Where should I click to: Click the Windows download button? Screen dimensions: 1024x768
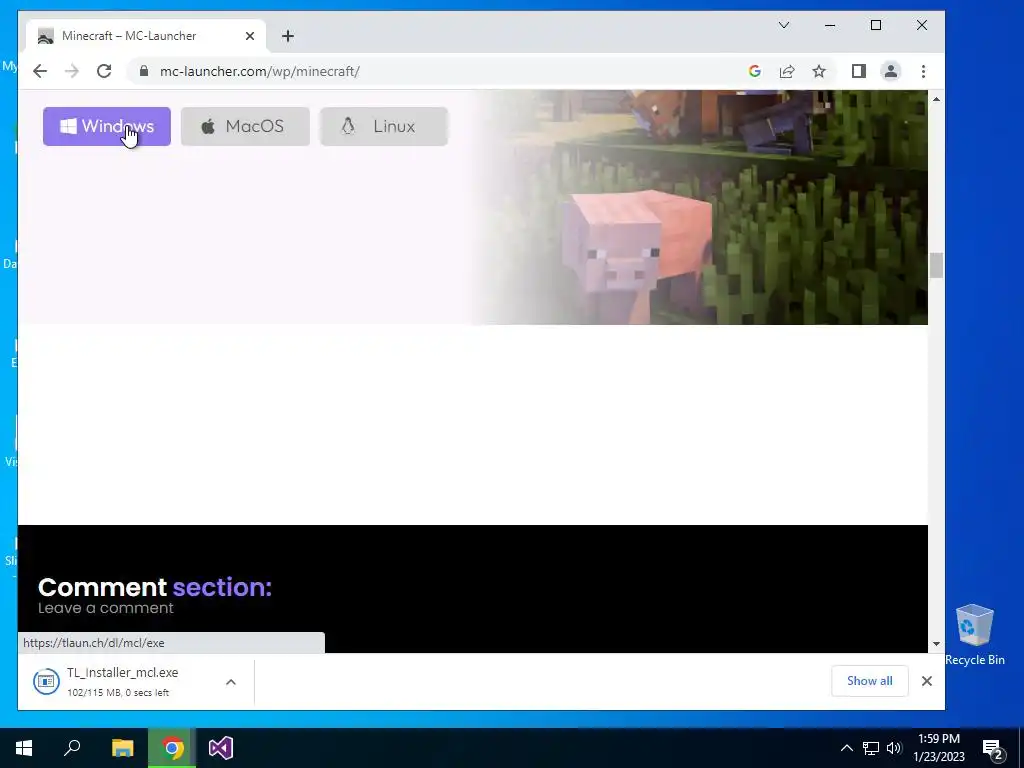[x=106, y=126]
